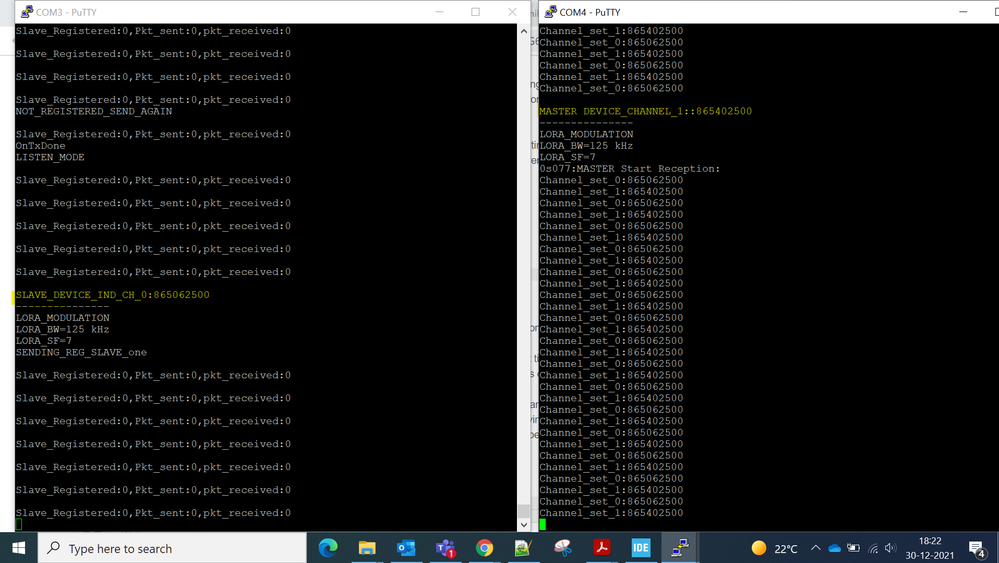Launch Google Chrome from the taskbar

click(484, 548)
